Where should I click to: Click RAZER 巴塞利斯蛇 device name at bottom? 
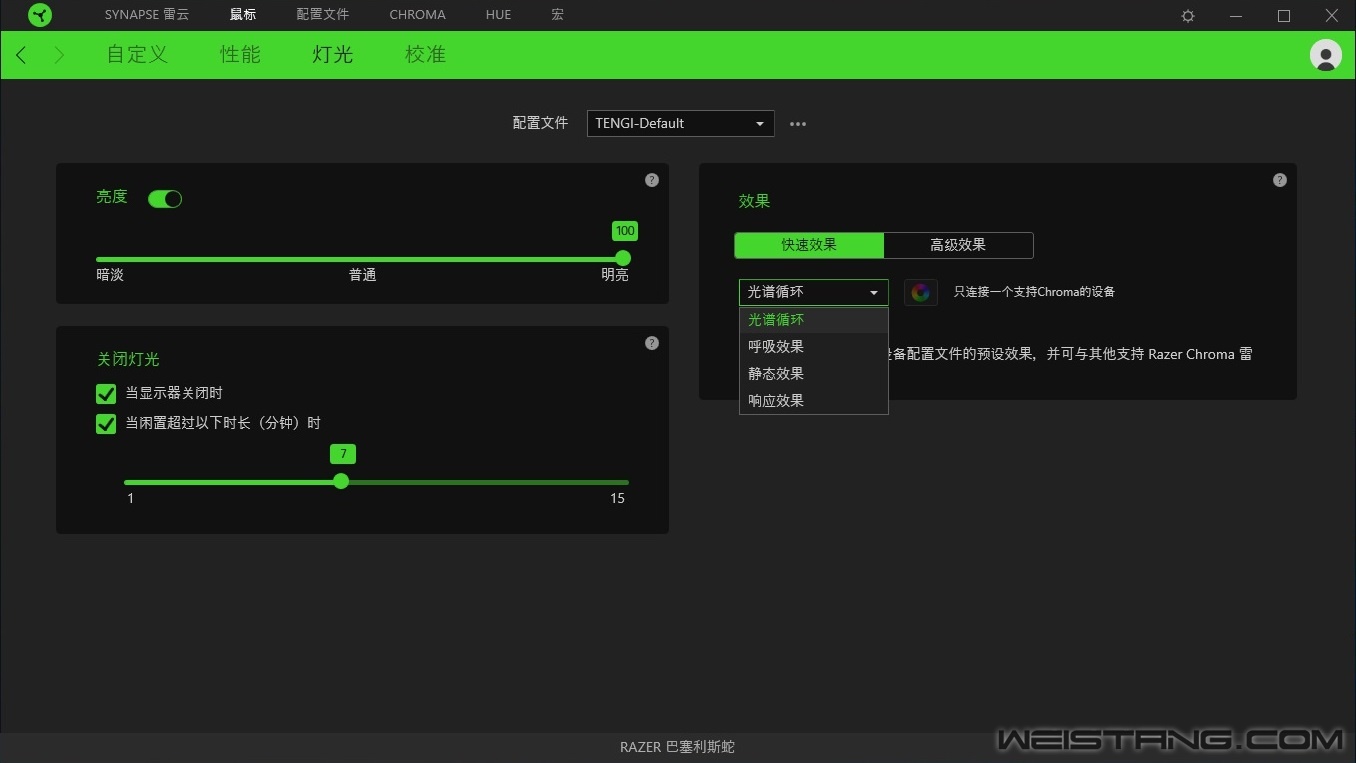point(677,747)
